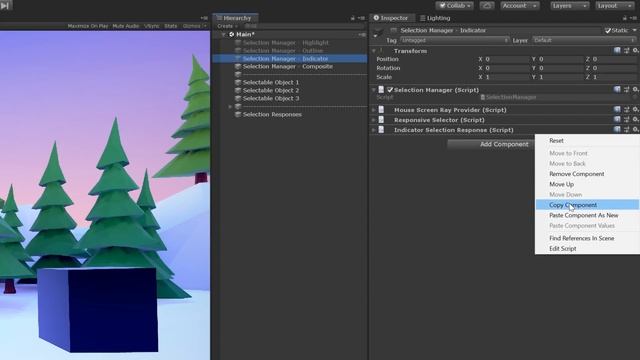Toggle Maximize On Play
Viewport: 640px width, 360px height.
(x=88, y=26)
